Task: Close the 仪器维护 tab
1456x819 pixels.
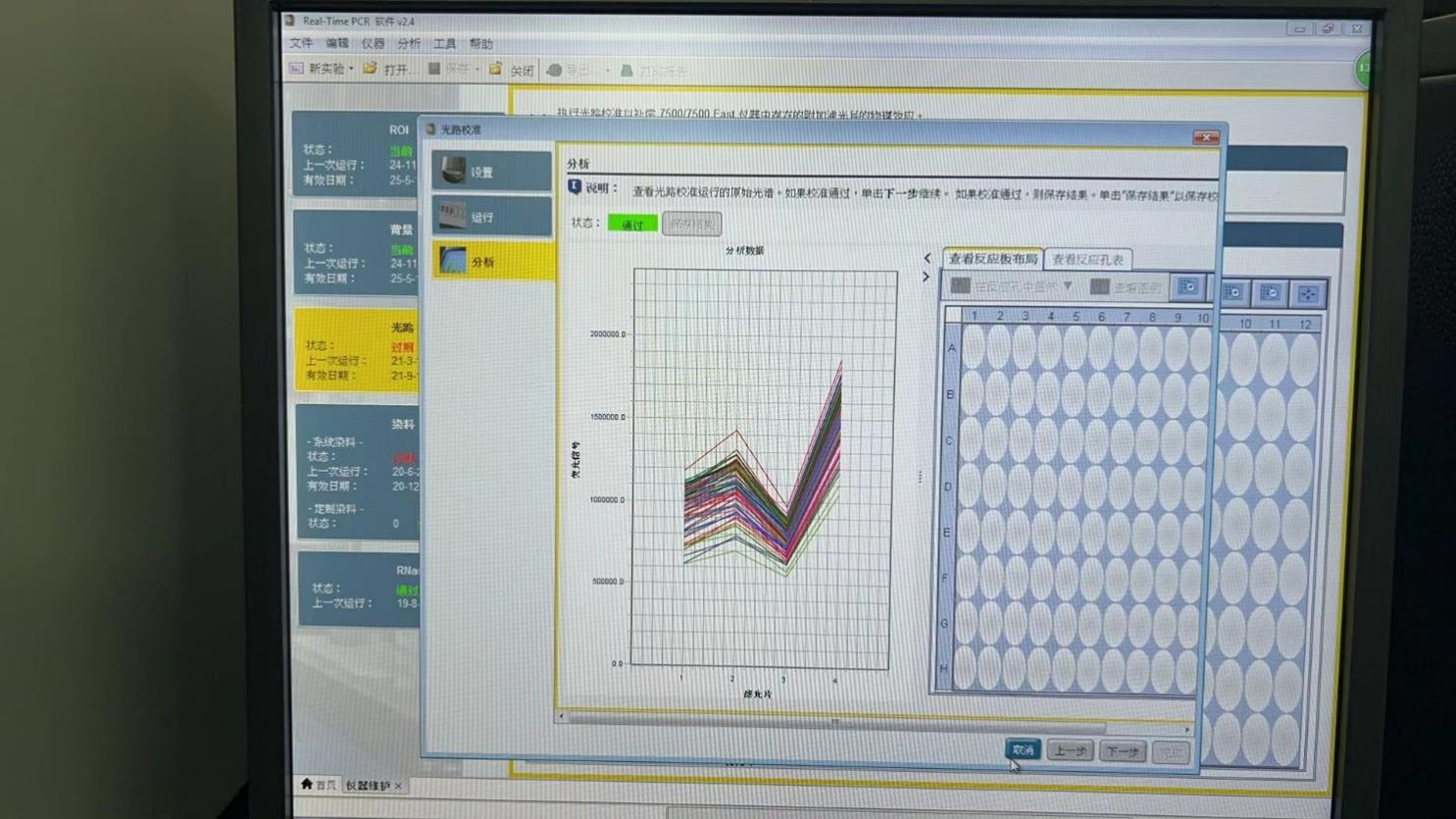Action: click(x=398, y=787)
